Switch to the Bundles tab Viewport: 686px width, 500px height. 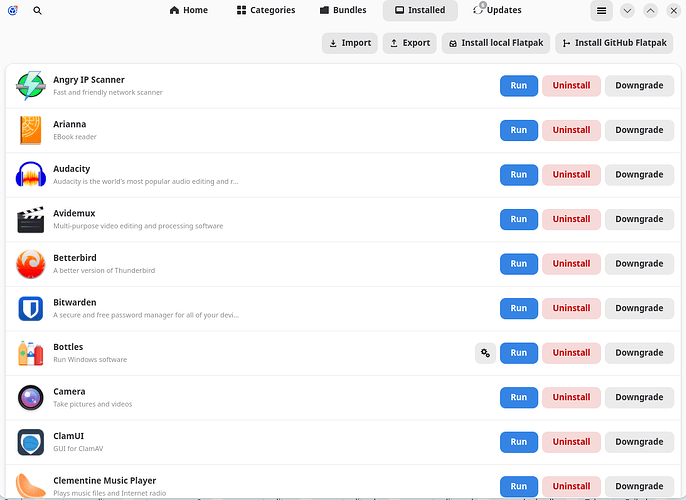pyautogui.click(x=343, y=10)
